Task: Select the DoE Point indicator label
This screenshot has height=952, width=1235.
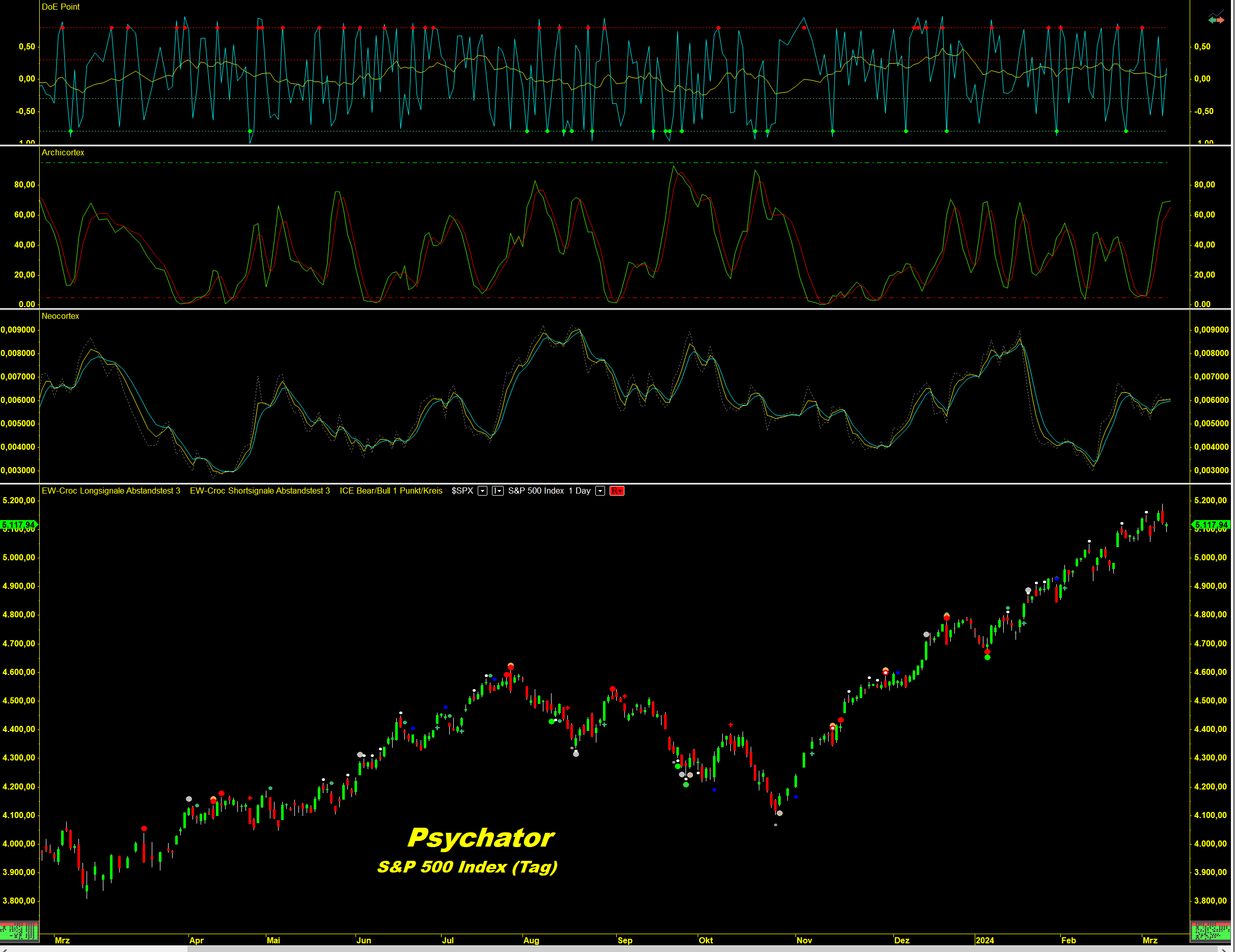Action: coord(61,7)
